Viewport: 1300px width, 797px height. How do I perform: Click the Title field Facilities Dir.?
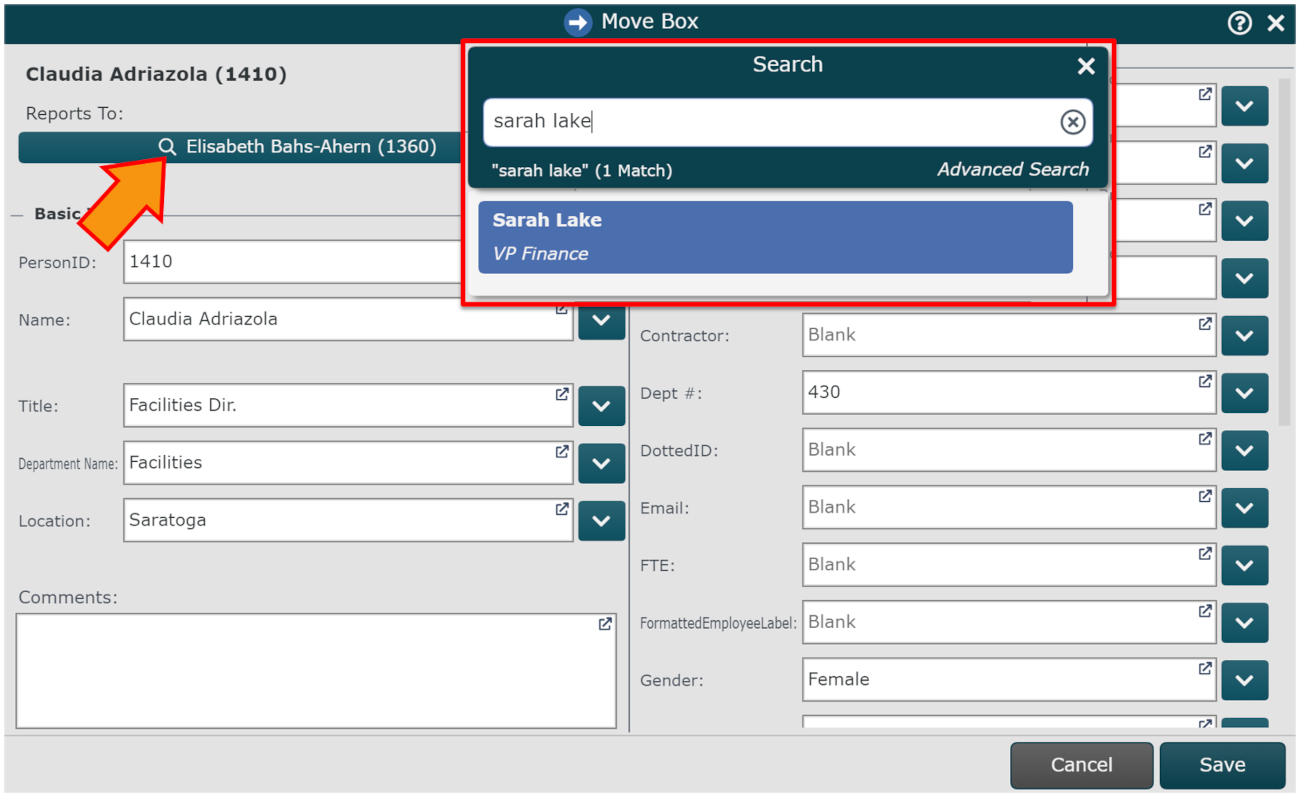pos(348,406)
